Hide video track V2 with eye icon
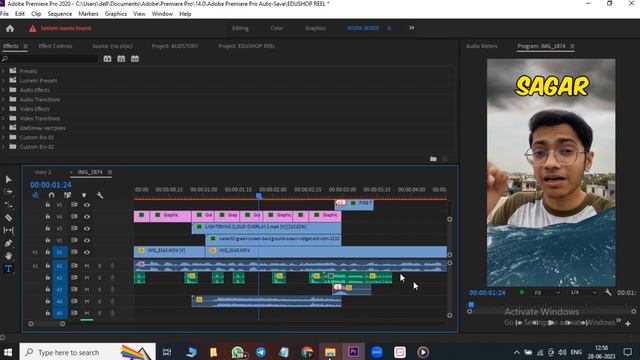The width and height of the screenshot is (640, 360). (x=87, y=240)
